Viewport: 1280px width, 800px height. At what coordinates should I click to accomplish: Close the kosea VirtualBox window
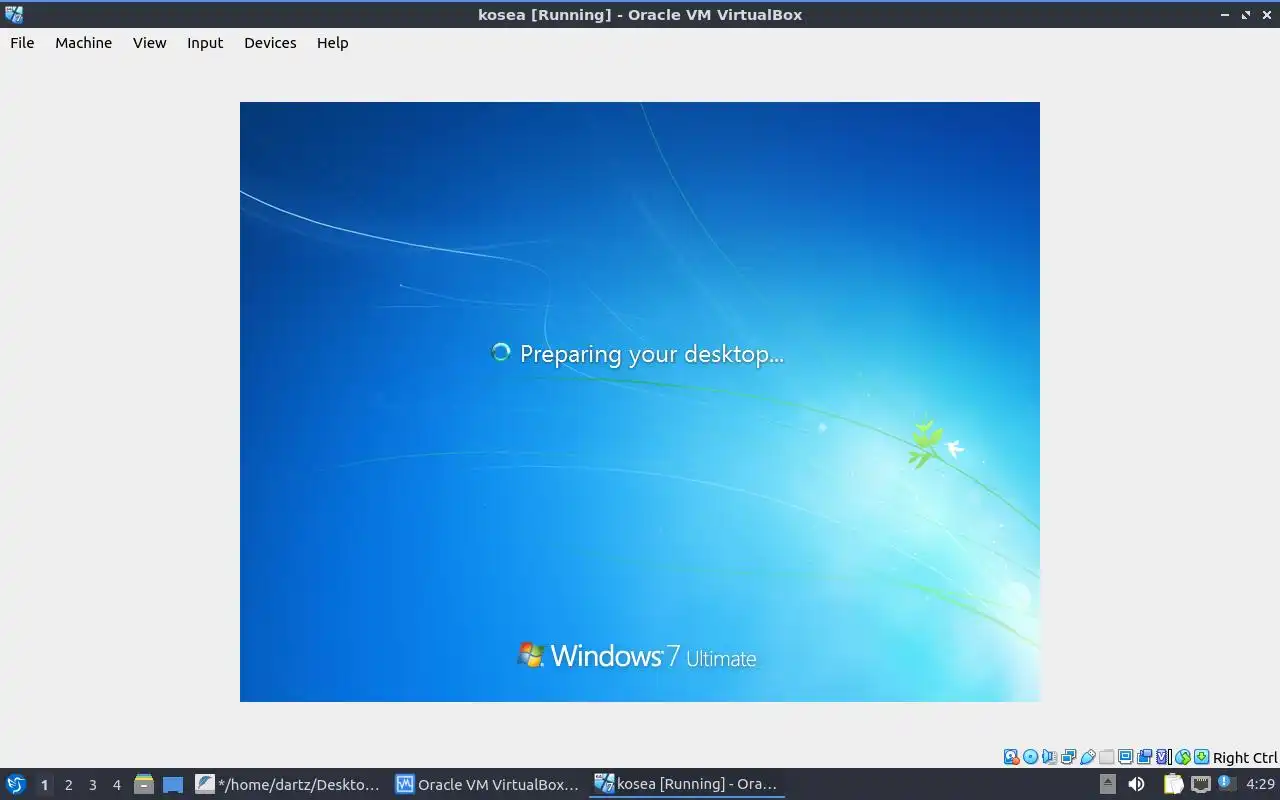coord(1266,15)
